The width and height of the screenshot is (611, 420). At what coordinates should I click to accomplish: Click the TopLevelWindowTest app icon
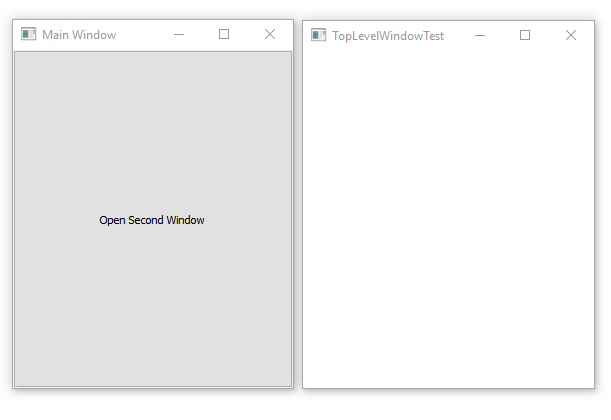(318, 35)
